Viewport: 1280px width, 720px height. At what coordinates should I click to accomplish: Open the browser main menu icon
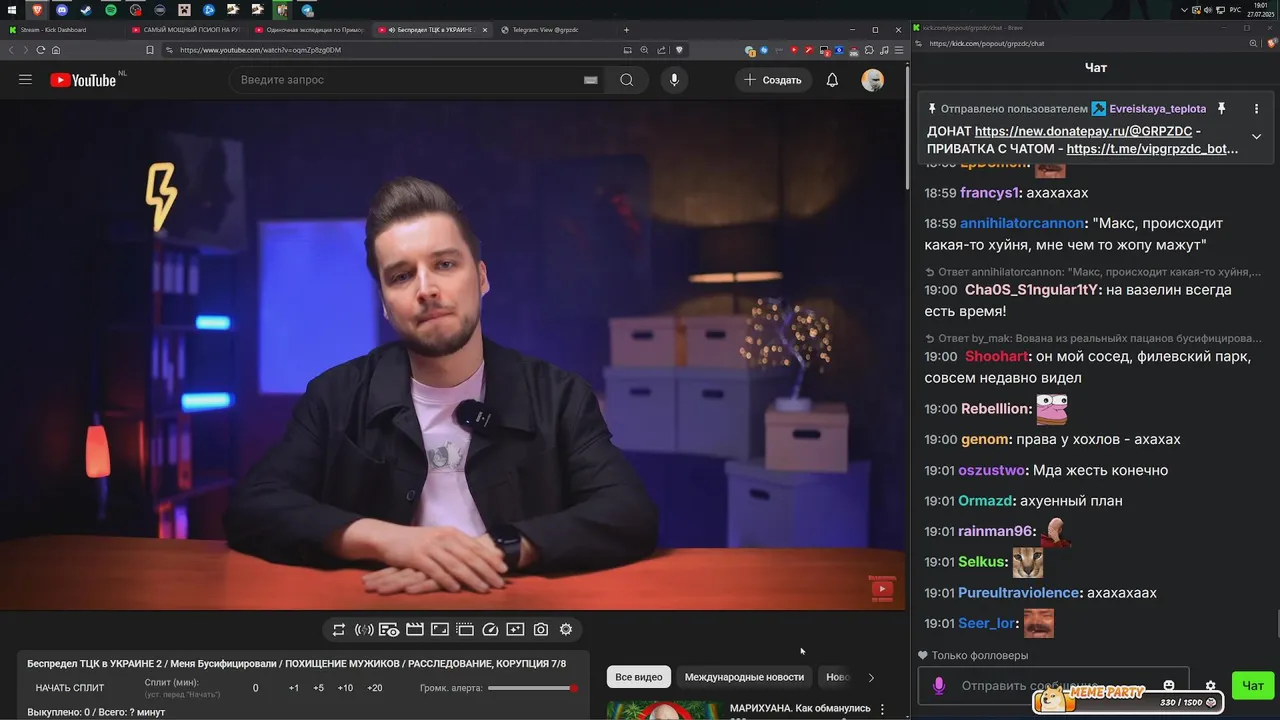(897, 50)
